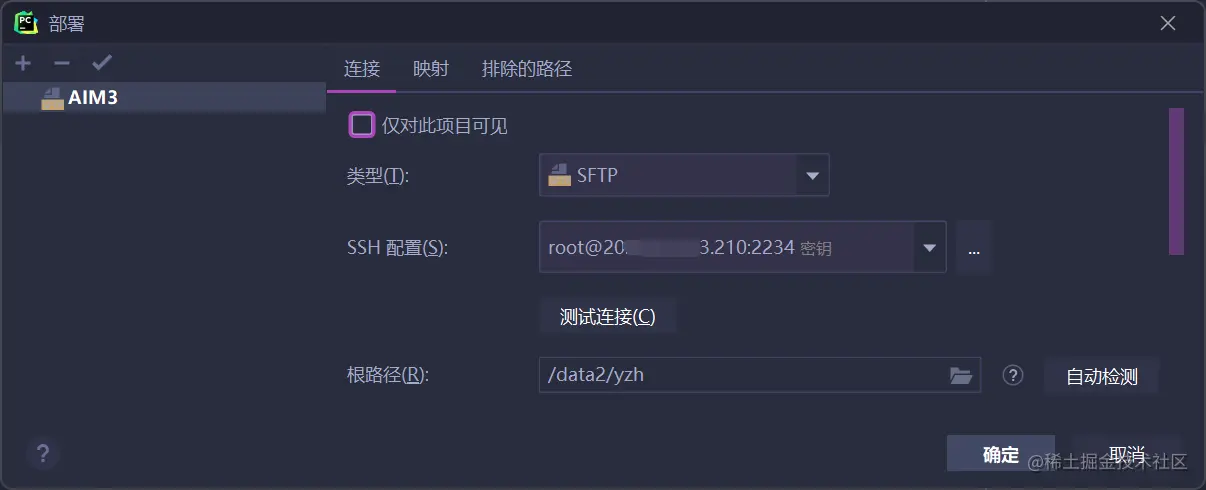
Task: Click the set-as-default checkmark icon
Action: click(x=101, y=63)
